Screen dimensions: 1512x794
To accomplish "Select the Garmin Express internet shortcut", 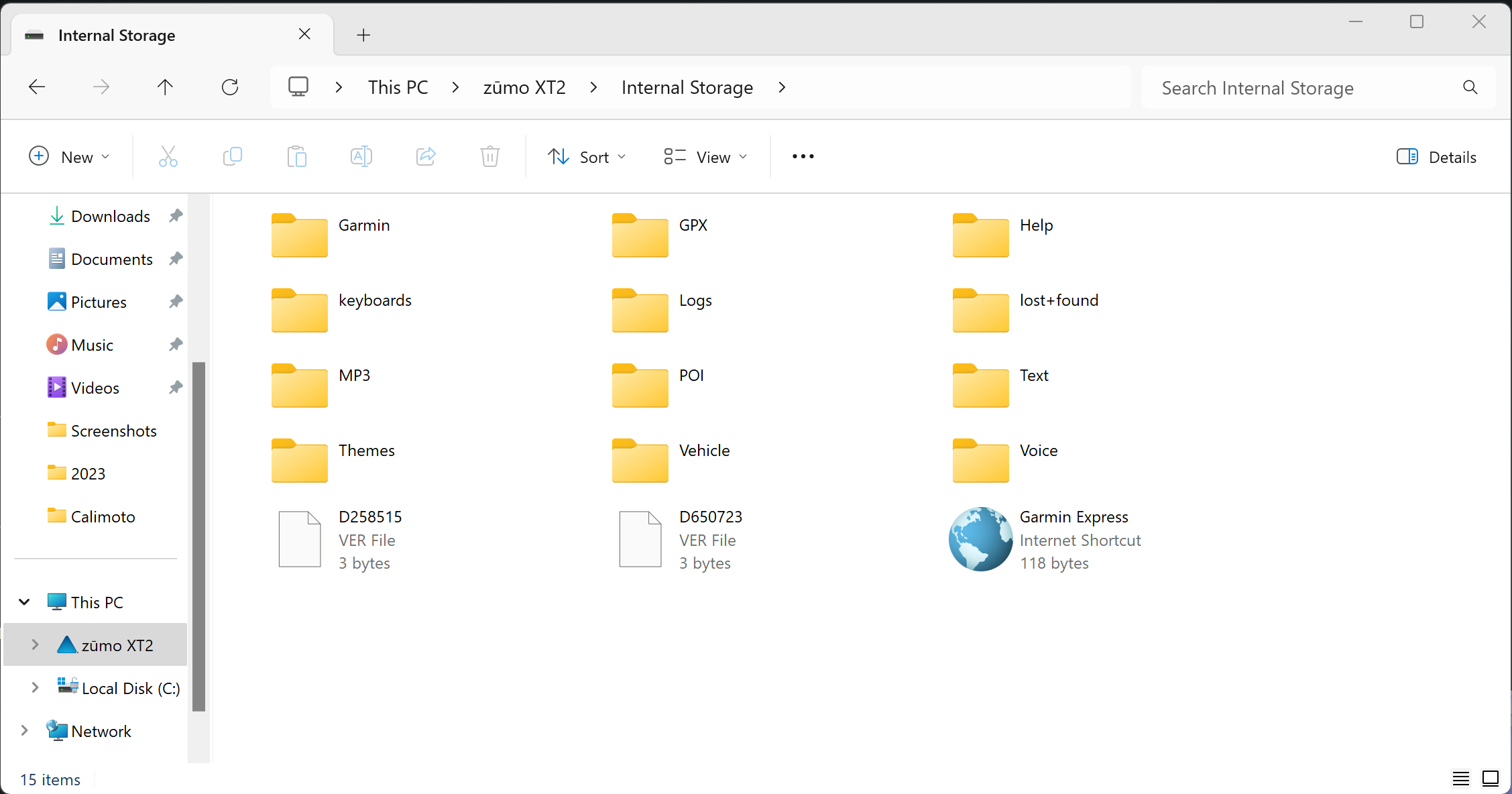I will point(1045,539).
